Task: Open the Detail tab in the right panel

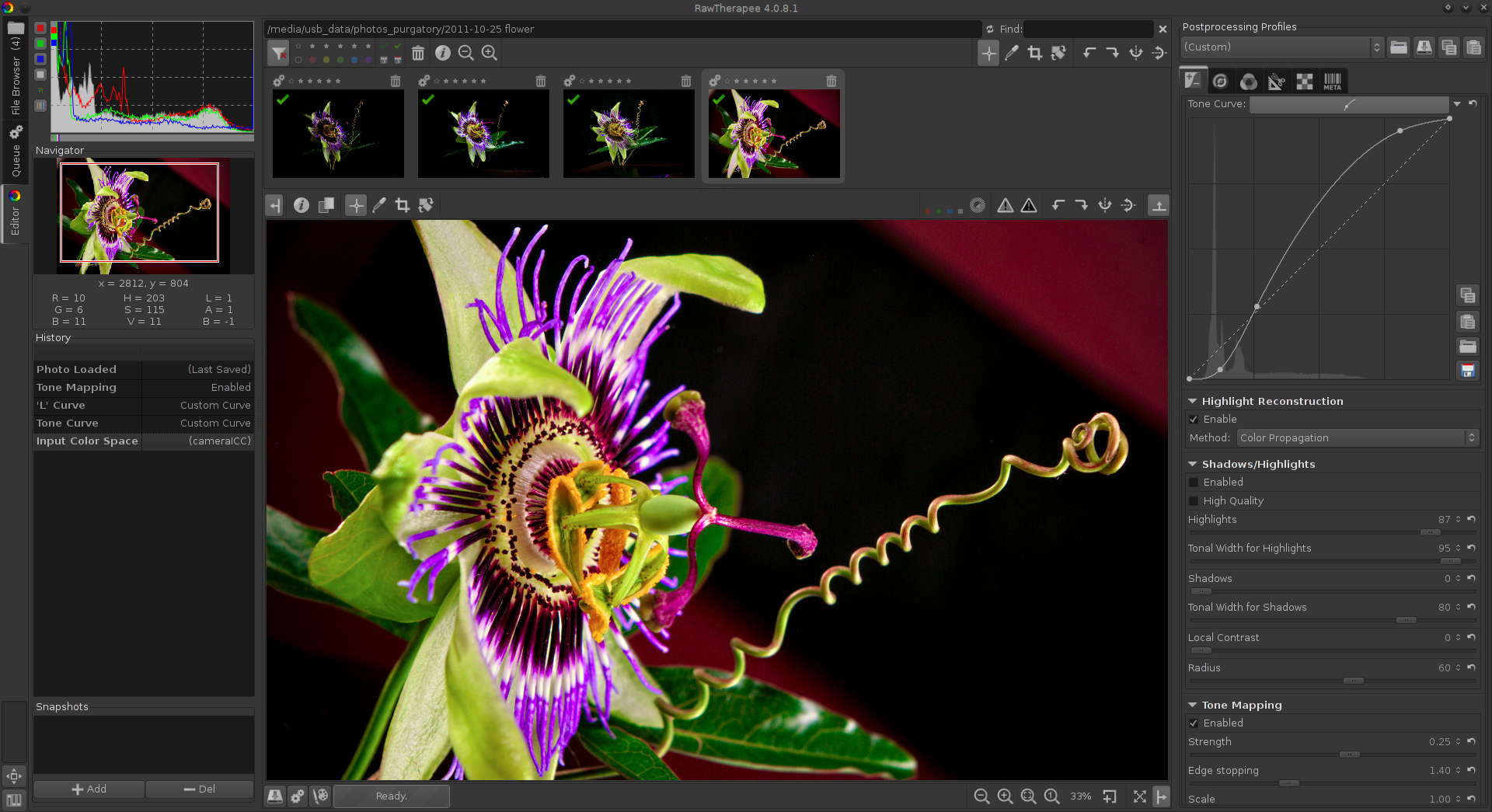Action: 1220,81
